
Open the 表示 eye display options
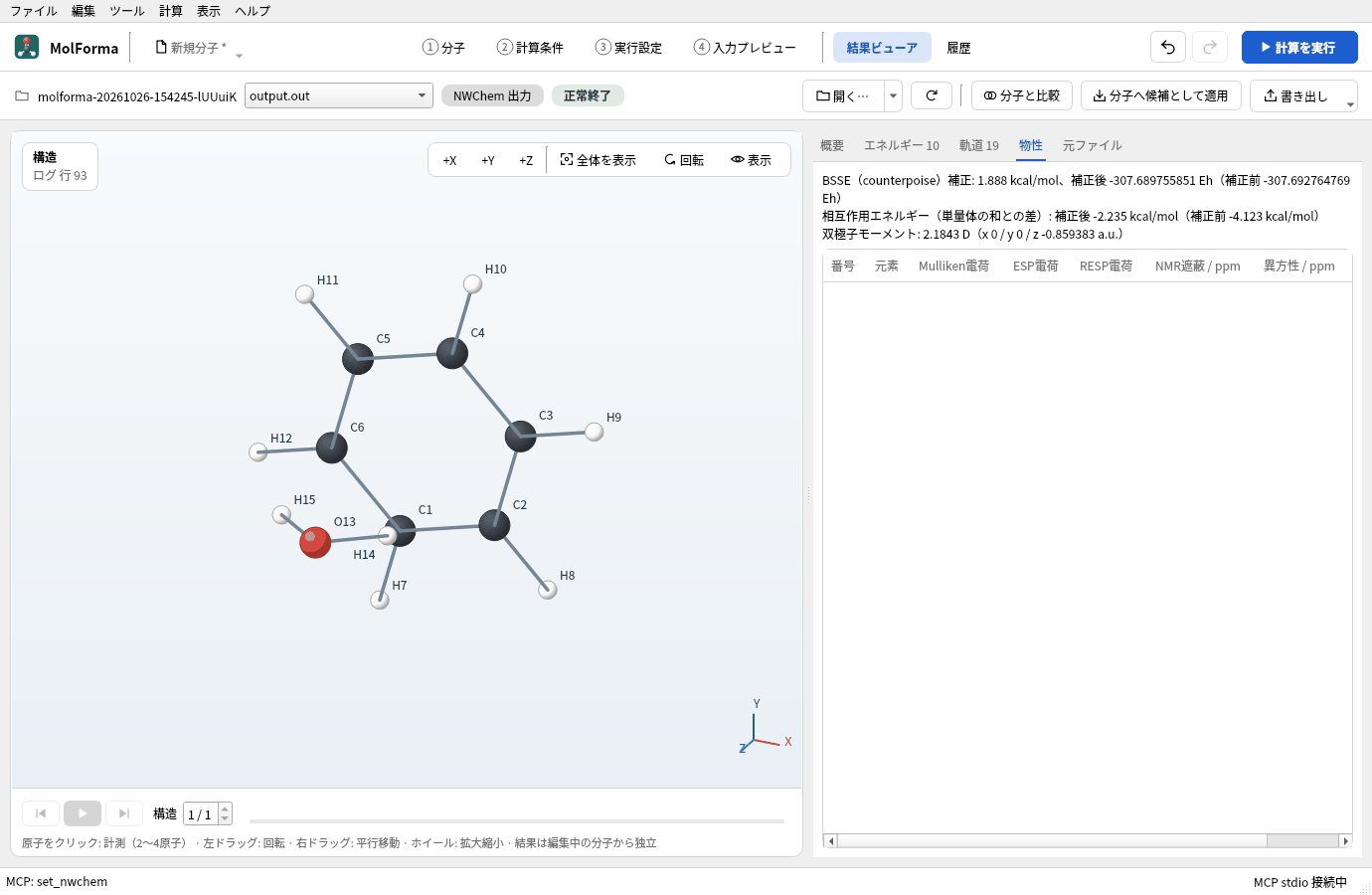pyautogui.click(x=751, y=160)
